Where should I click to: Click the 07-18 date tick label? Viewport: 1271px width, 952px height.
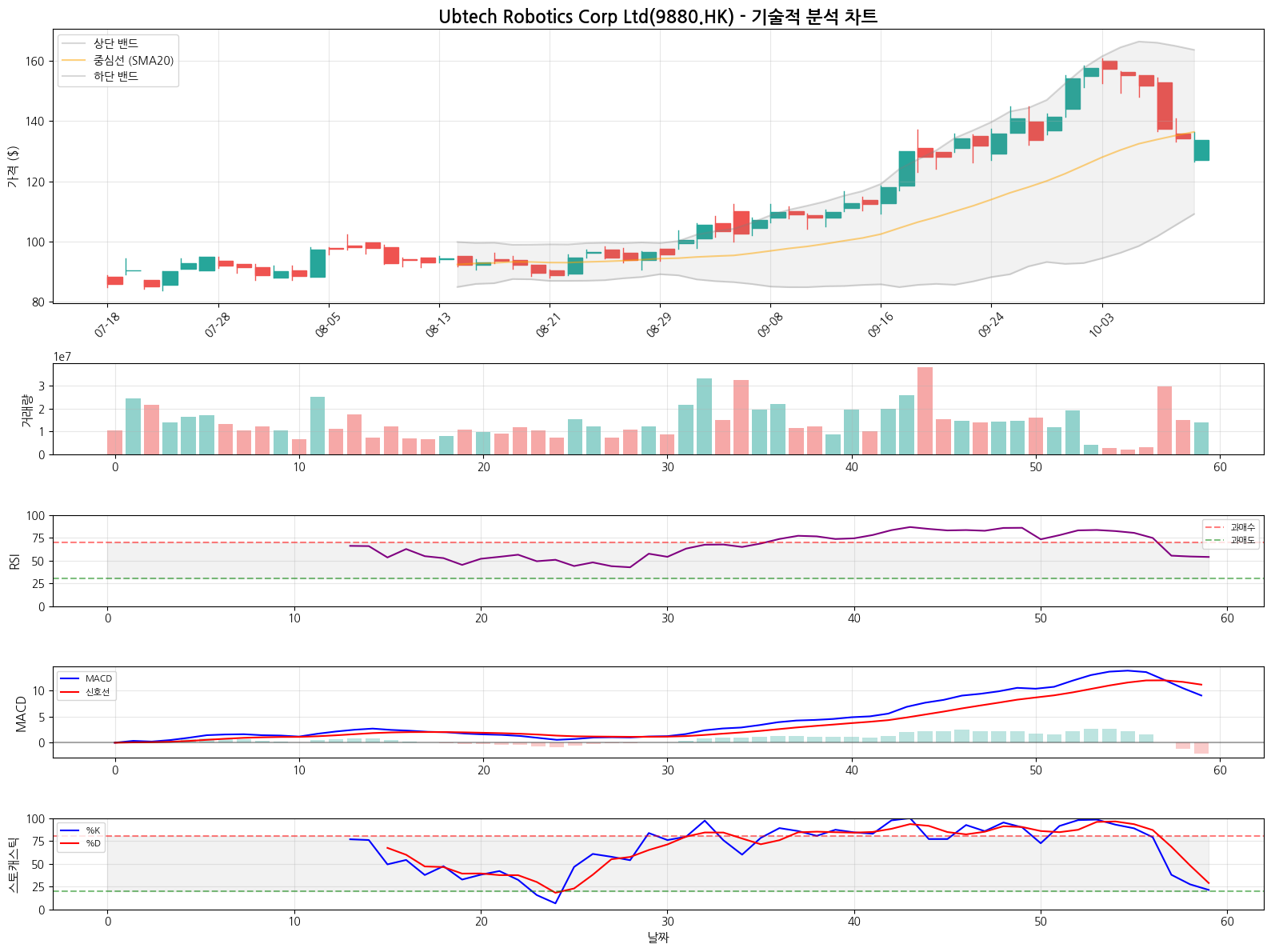point(107,325)
